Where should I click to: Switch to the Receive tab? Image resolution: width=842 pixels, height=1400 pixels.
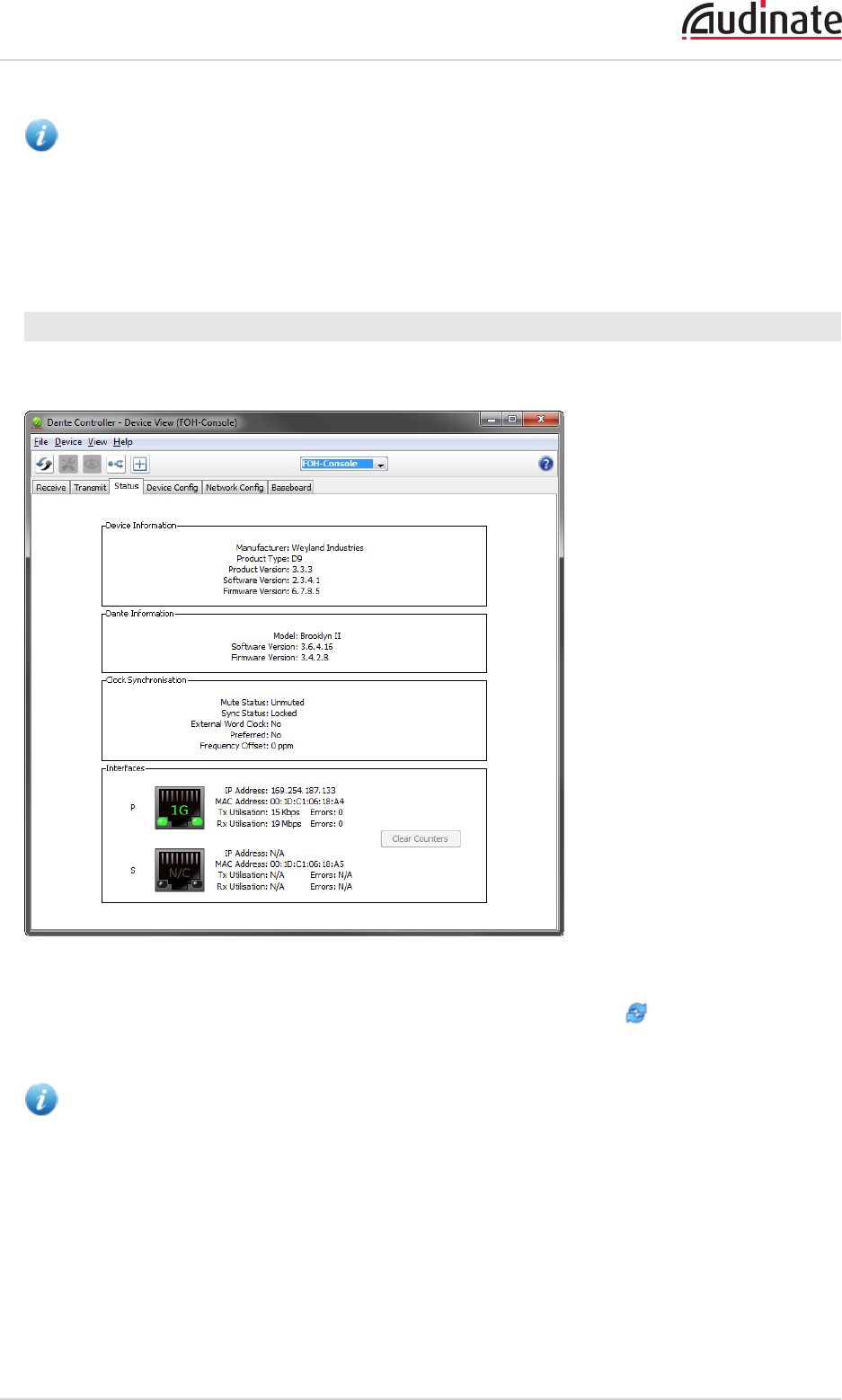coord(51,487)
